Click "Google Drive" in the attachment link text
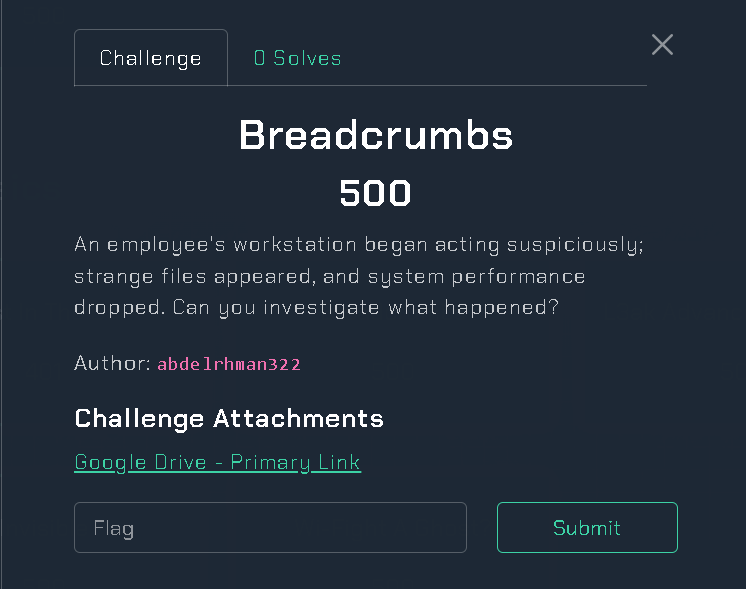Viewport: 746px width, 589px height. 140,462
